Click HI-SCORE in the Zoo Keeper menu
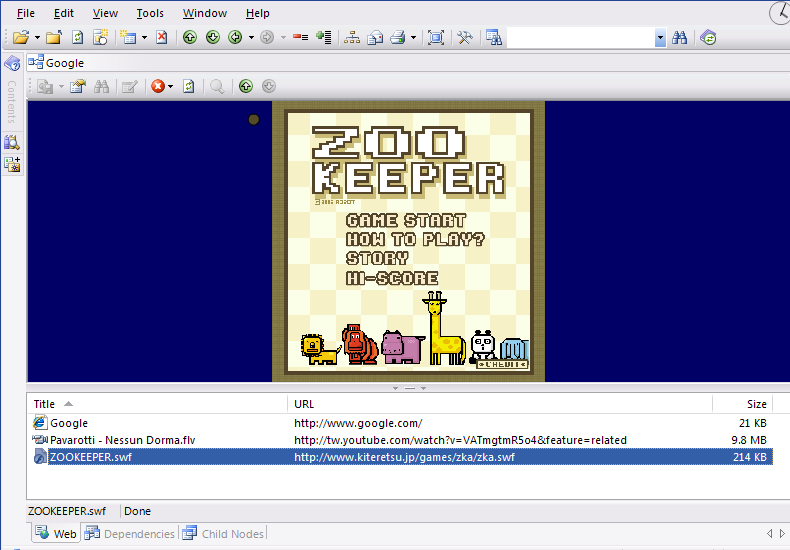 coord(392,278)
